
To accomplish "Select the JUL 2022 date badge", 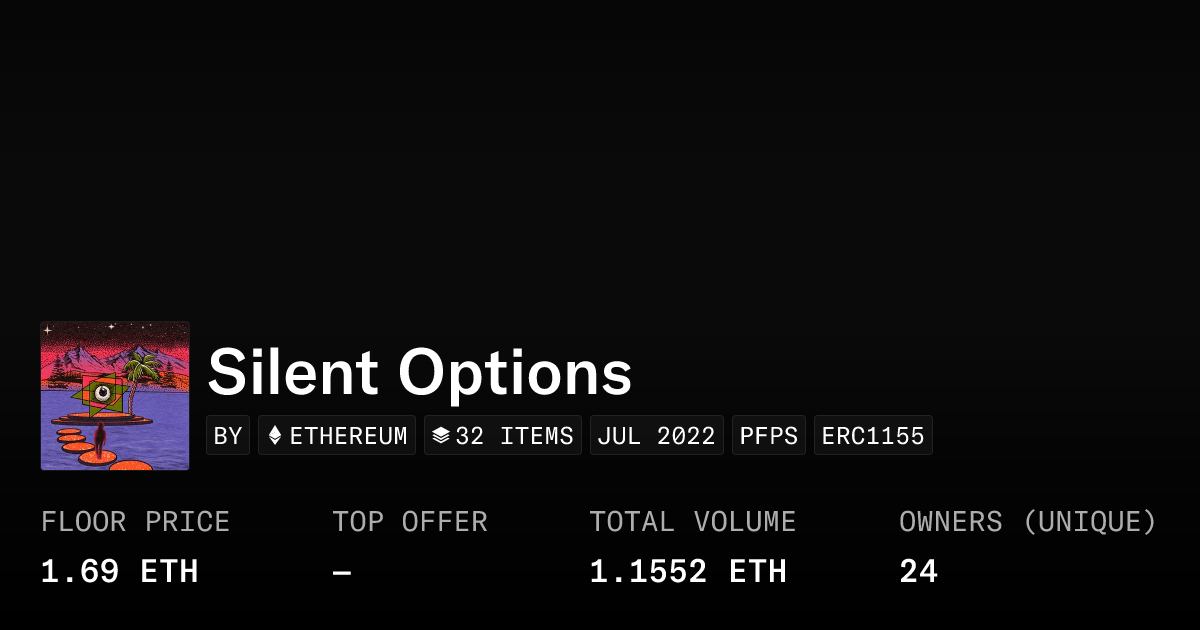I will 656,436.
